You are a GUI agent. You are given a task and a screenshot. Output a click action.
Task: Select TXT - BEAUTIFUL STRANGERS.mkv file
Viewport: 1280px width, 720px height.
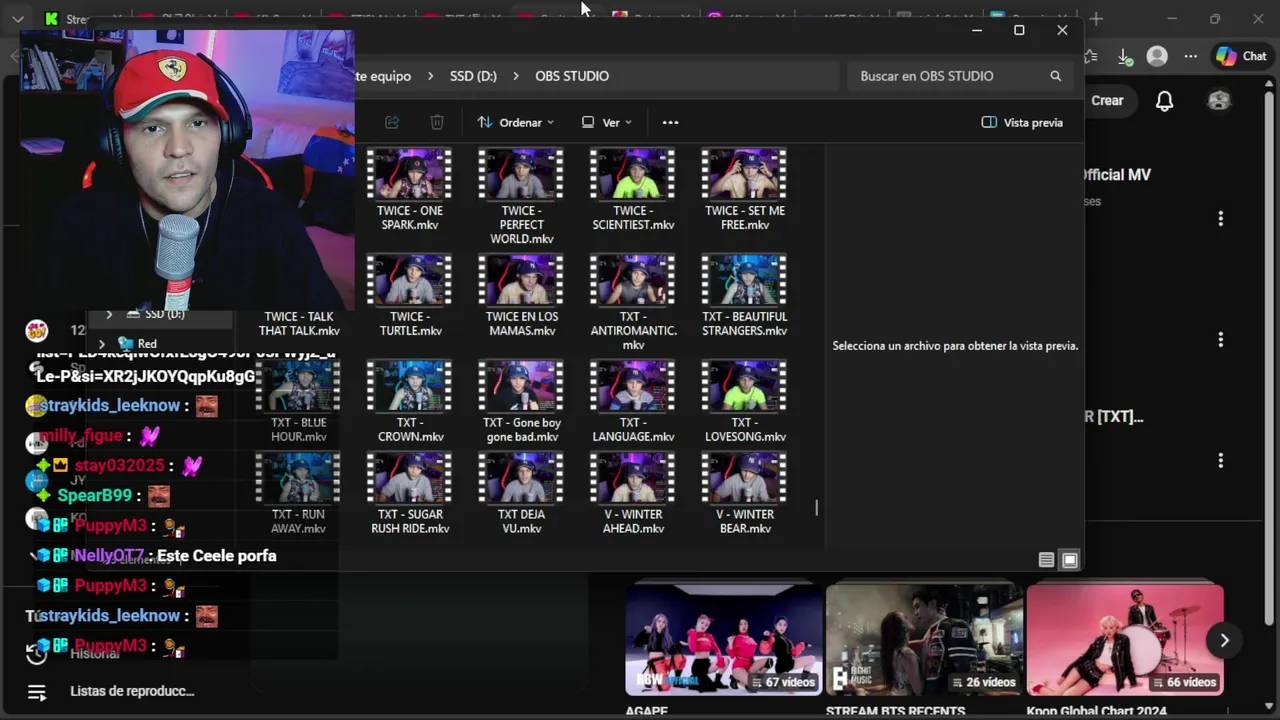click(744, 296)
